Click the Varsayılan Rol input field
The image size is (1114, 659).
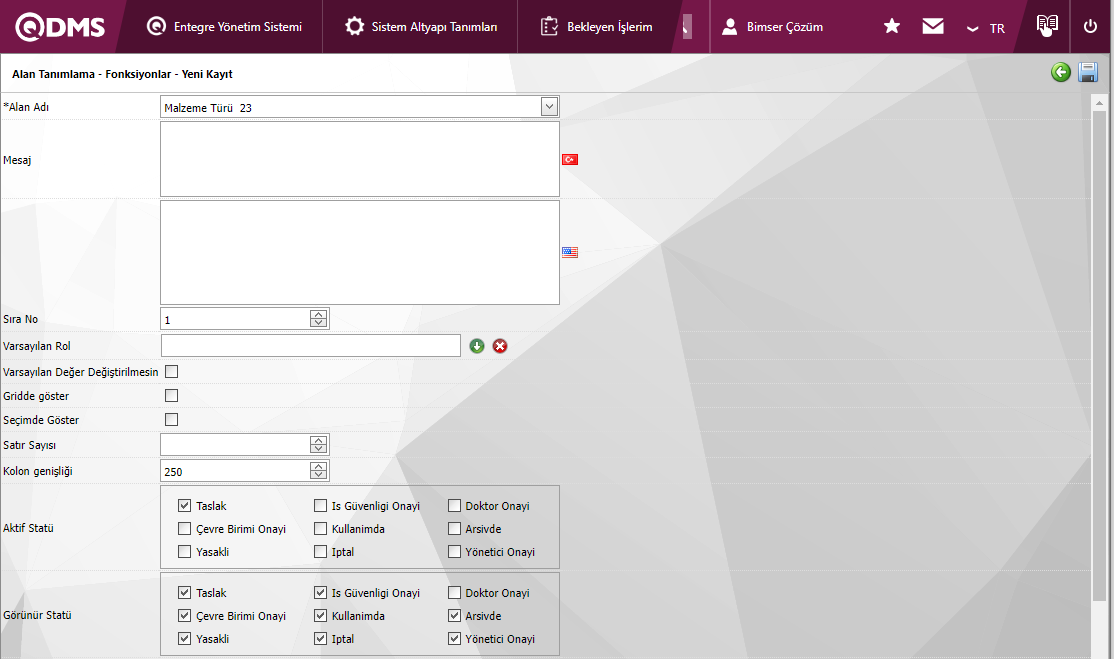point(310,346)
